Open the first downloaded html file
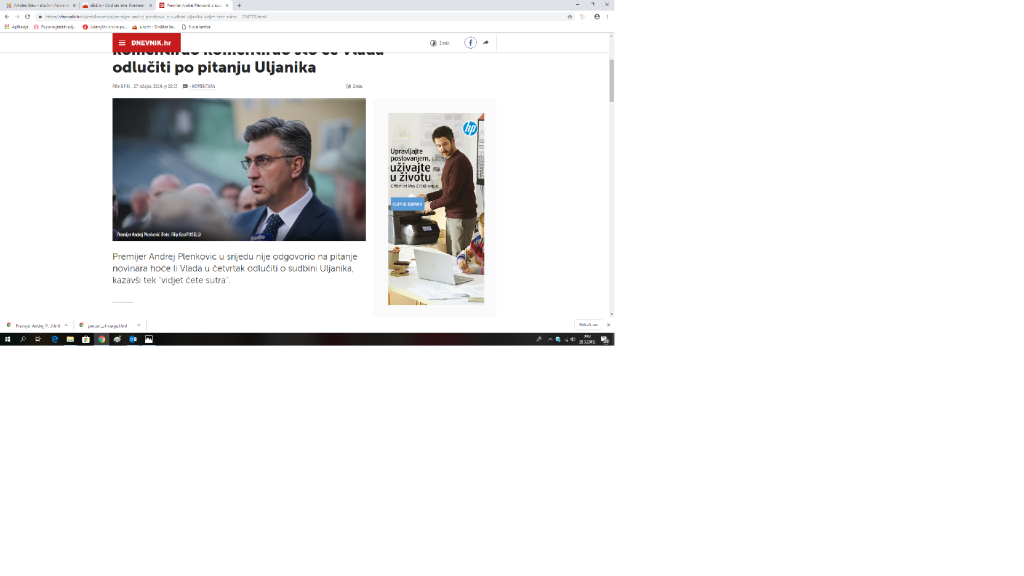 [x=34, y=325]
